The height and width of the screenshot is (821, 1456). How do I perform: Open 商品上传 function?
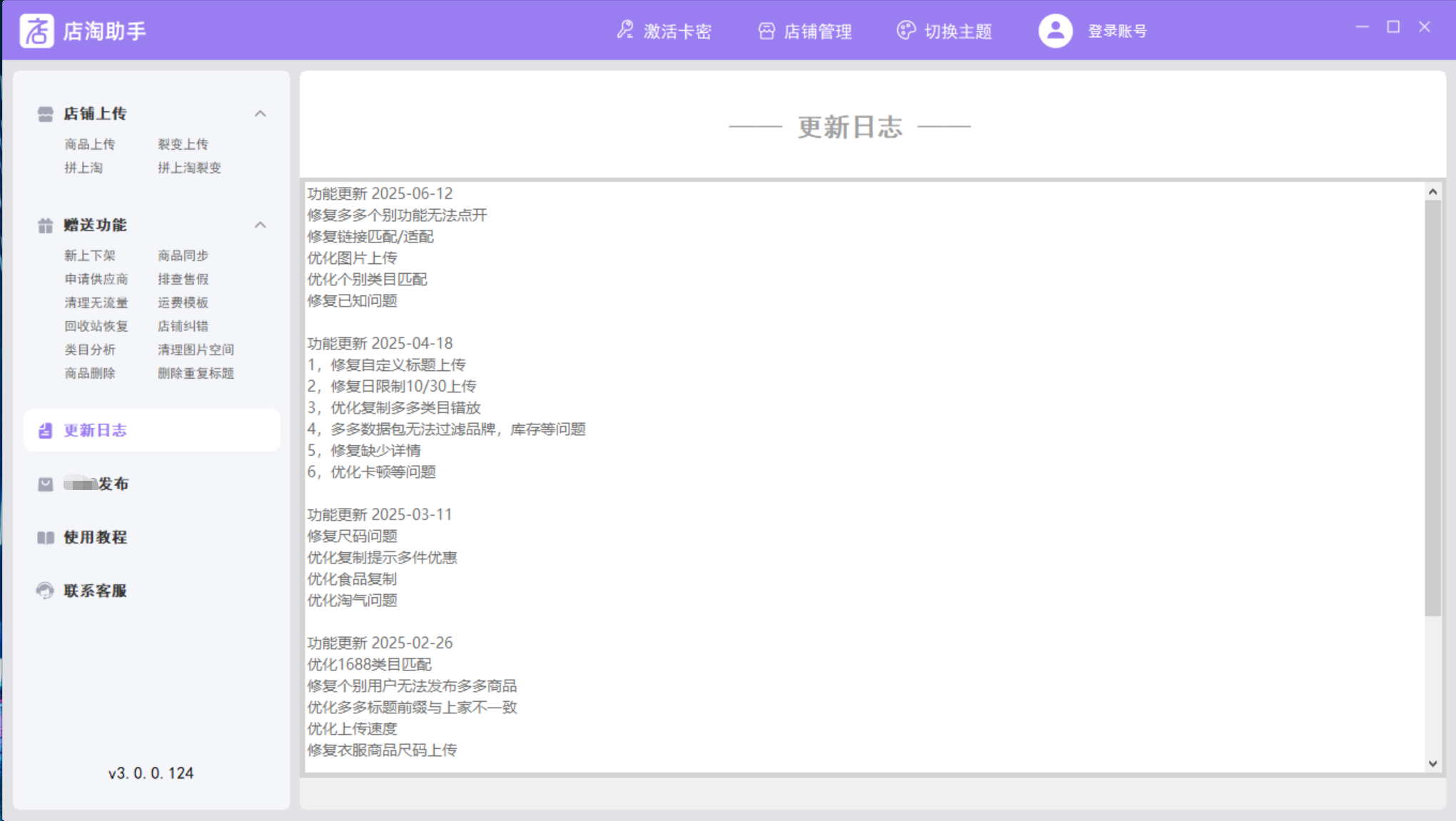pos(90,144)
